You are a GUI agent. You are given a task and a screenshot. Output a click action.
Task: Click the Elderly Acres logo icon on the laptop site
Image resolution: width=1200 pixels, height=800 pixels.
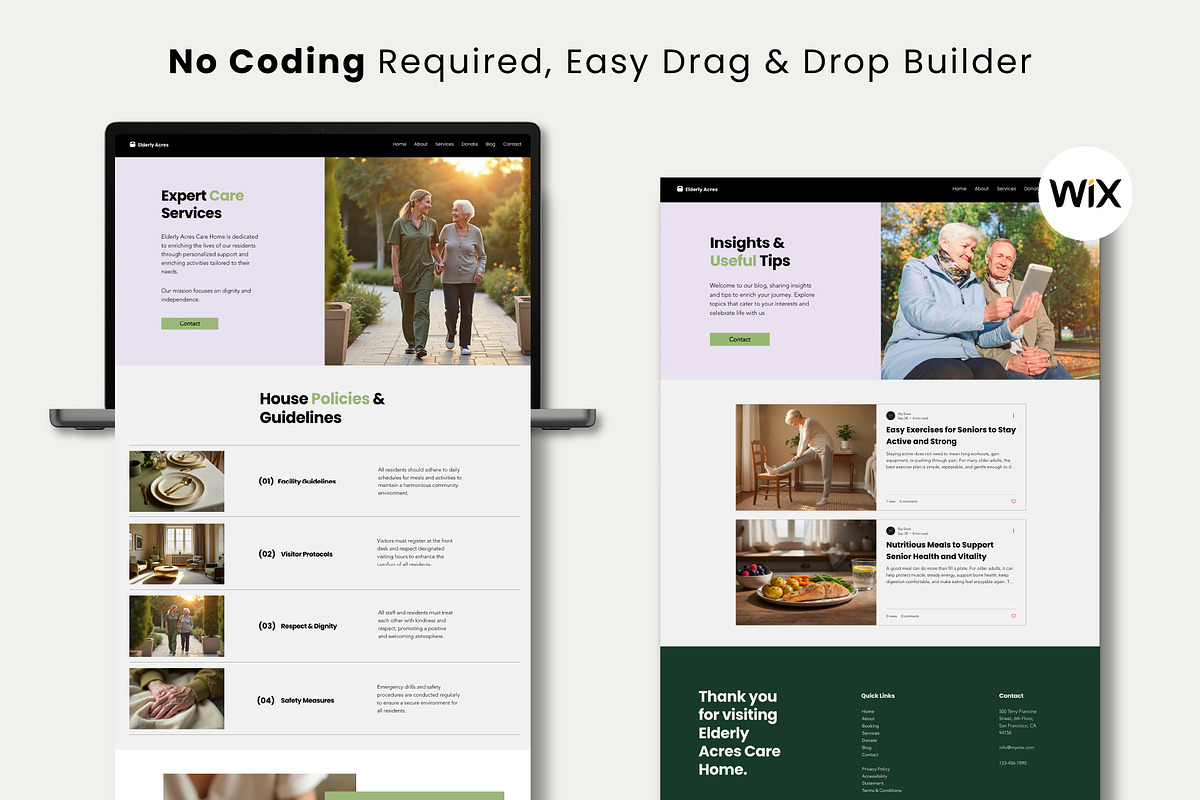pos(133,145)
